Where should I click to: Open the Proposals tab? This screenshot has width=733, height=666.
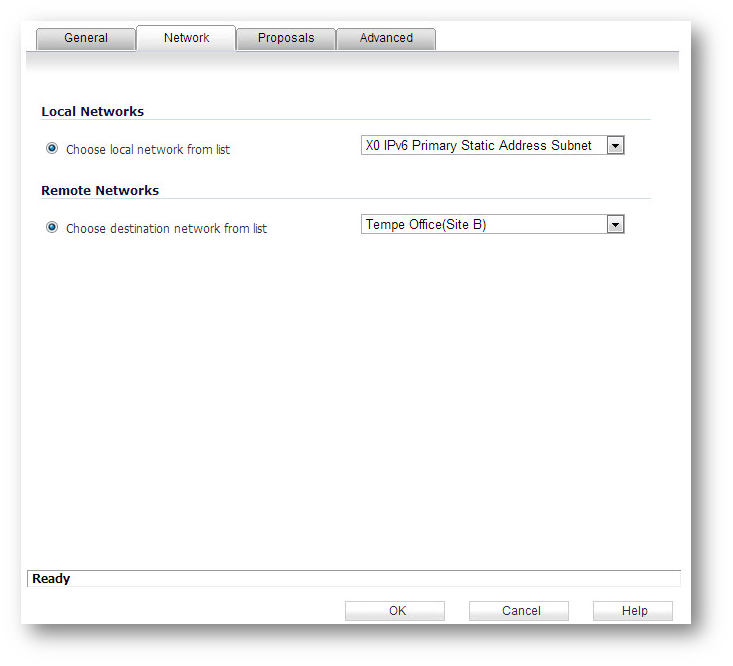(x=286, y=38)
